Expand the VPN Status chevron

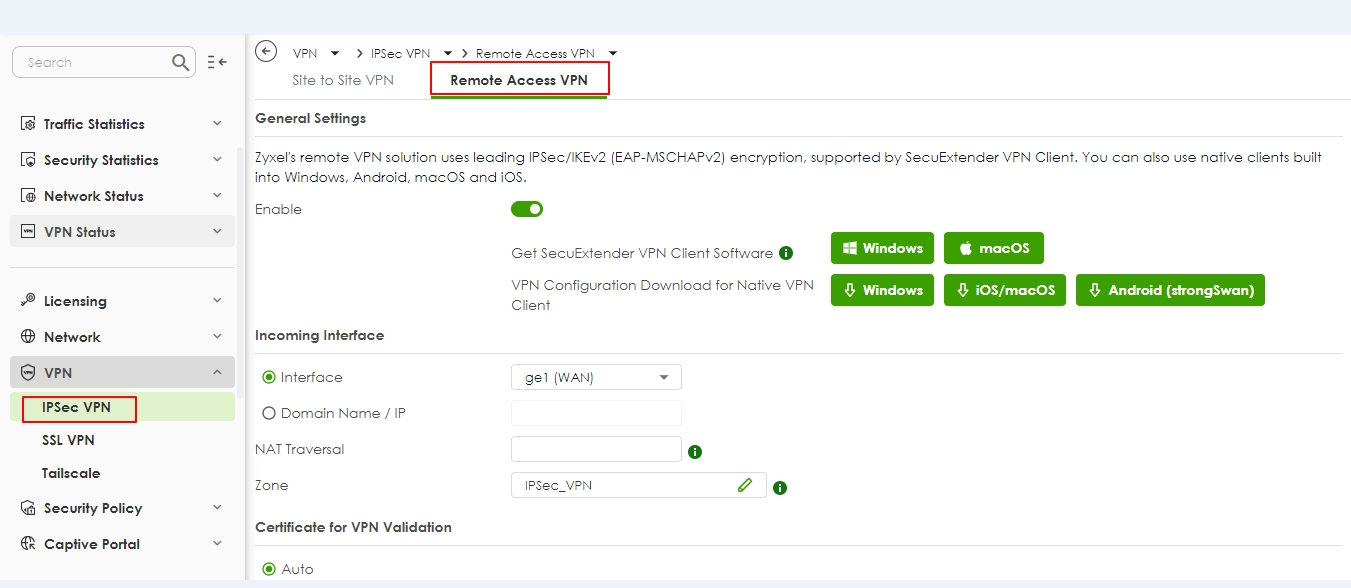pos(217,232)
